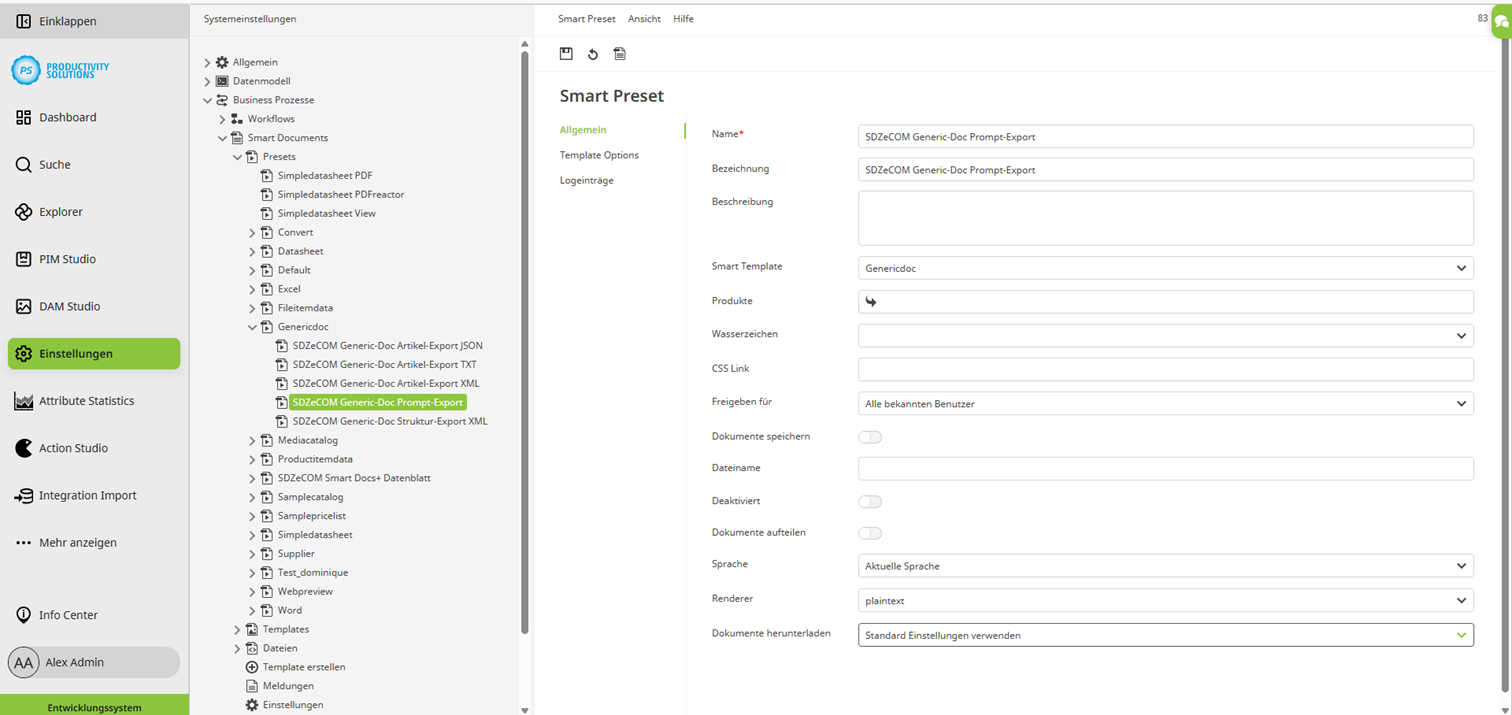Open the Freigeben für dropdown
1512x715 pixels.
(1166, 403)
